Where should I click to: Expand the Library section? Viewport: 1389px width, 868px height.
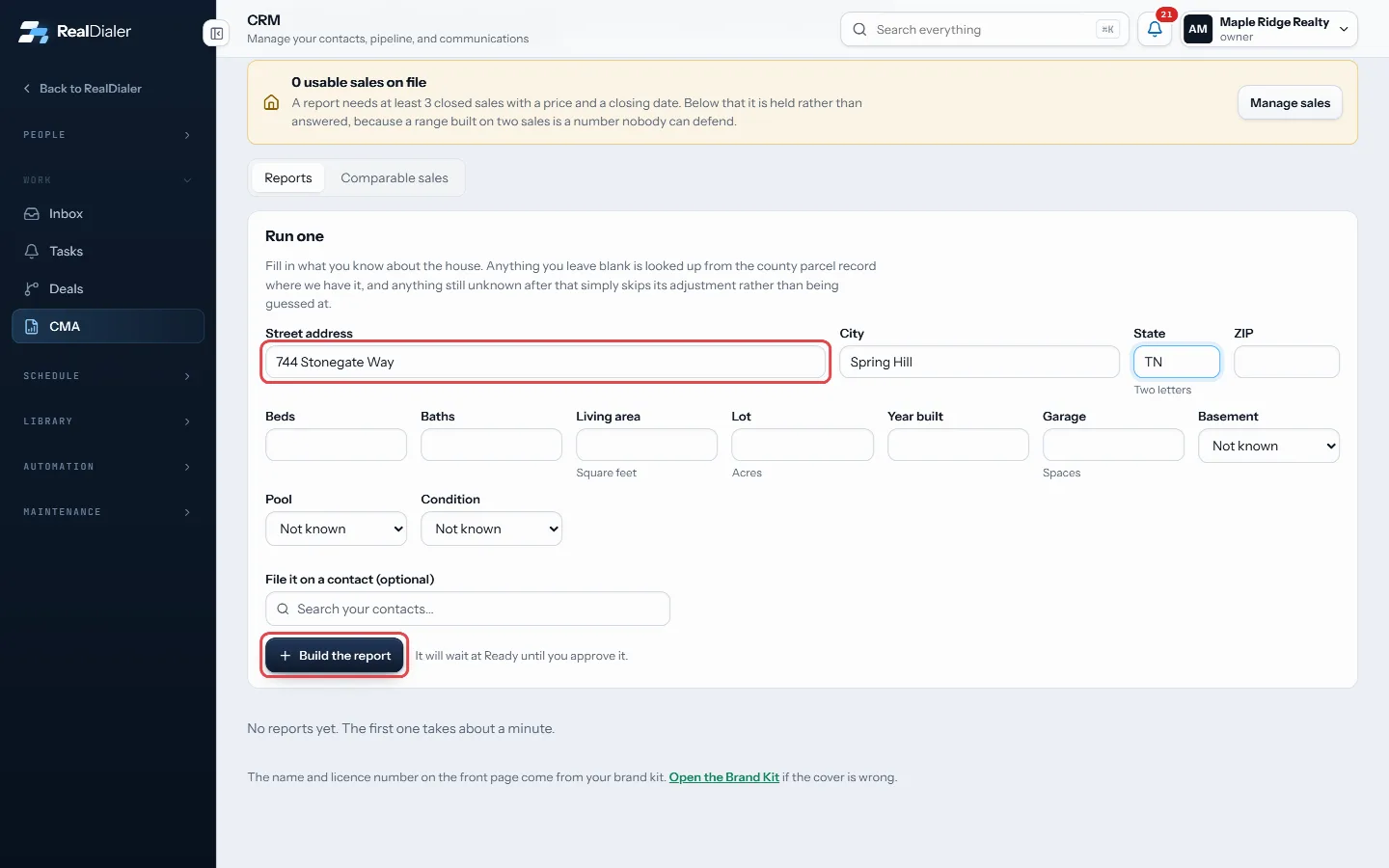pos(108,421)
